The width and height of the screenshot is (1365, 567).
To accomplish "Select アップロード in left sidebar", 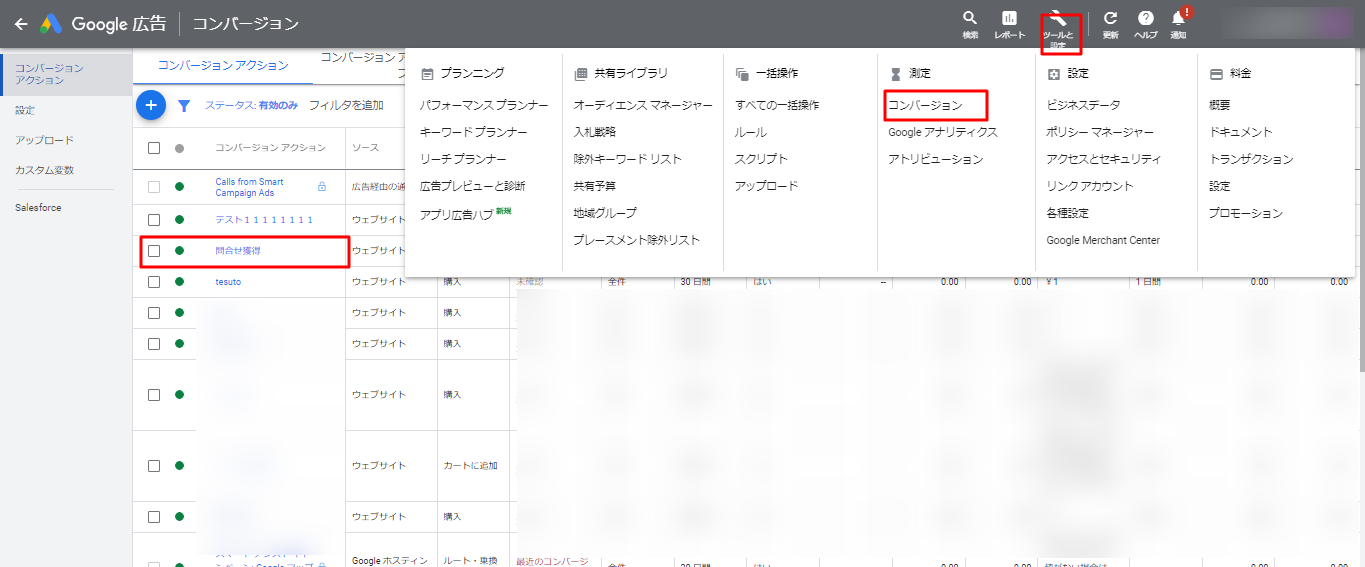I will tap(44, 140).
